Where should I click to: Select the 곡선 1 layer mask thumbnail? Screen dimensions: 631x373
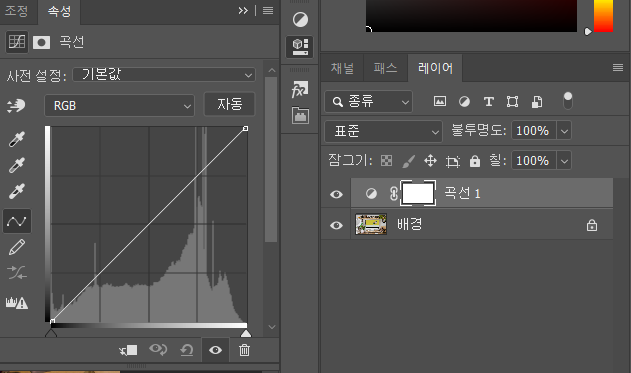click(x=418, y=194)
